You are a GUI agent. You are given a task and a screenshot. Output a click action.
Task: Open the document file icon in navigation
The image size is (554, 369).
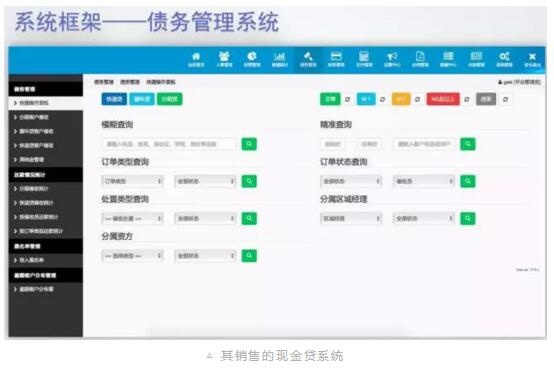click(x=420, y=59)
